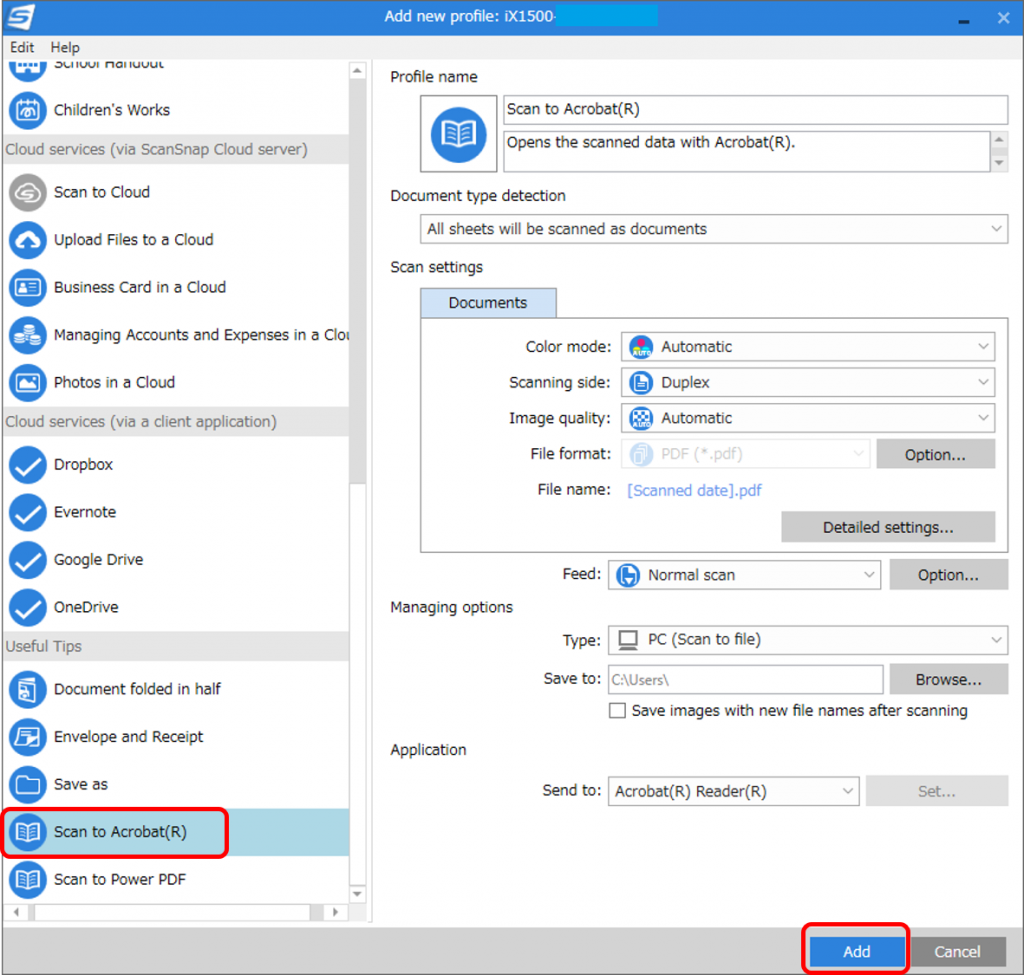Click the horizontal scroll left arrow

tap(16, 912)
